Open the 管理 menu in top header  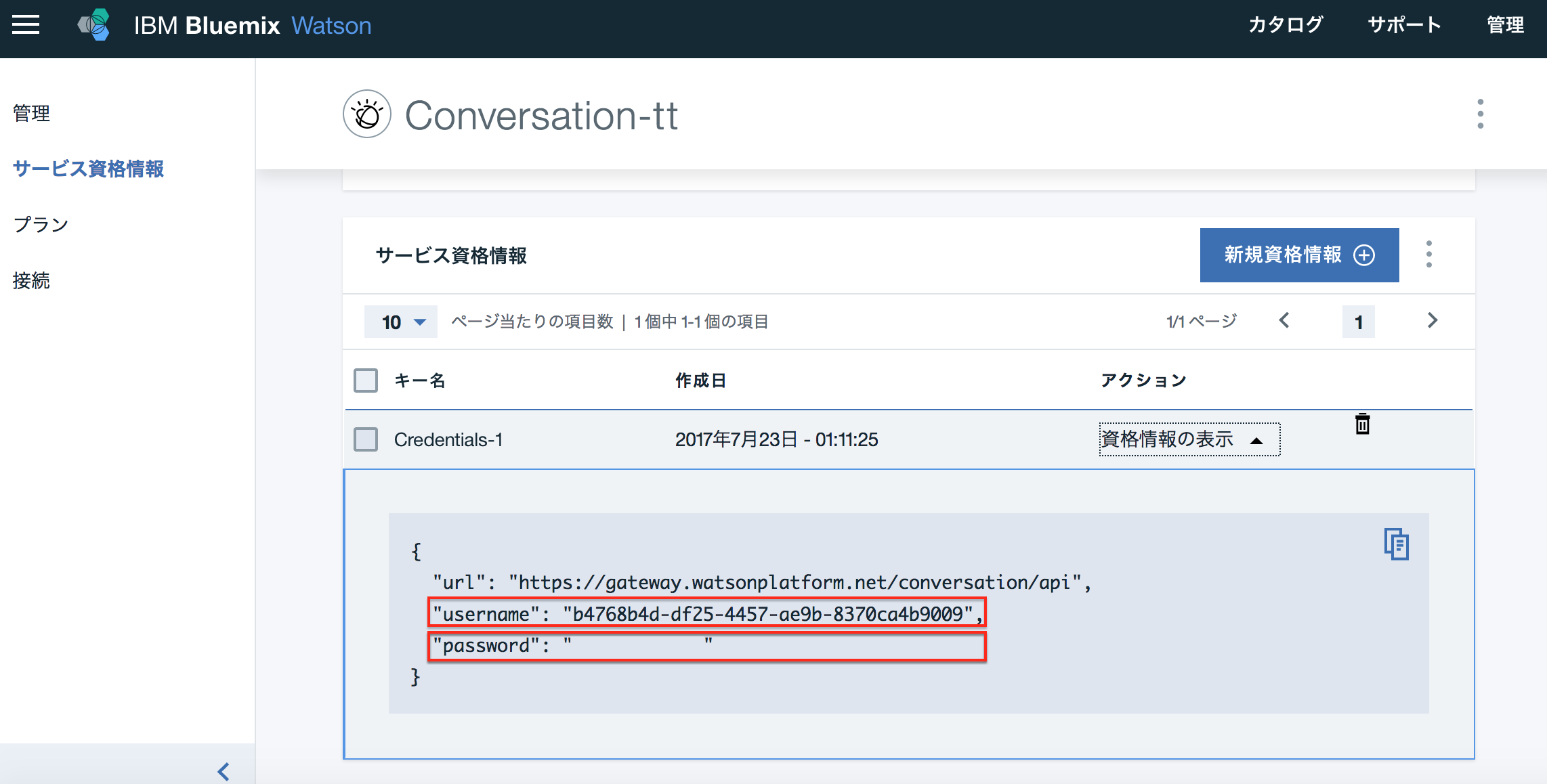pyautogui.click(x=1505, y=25)
